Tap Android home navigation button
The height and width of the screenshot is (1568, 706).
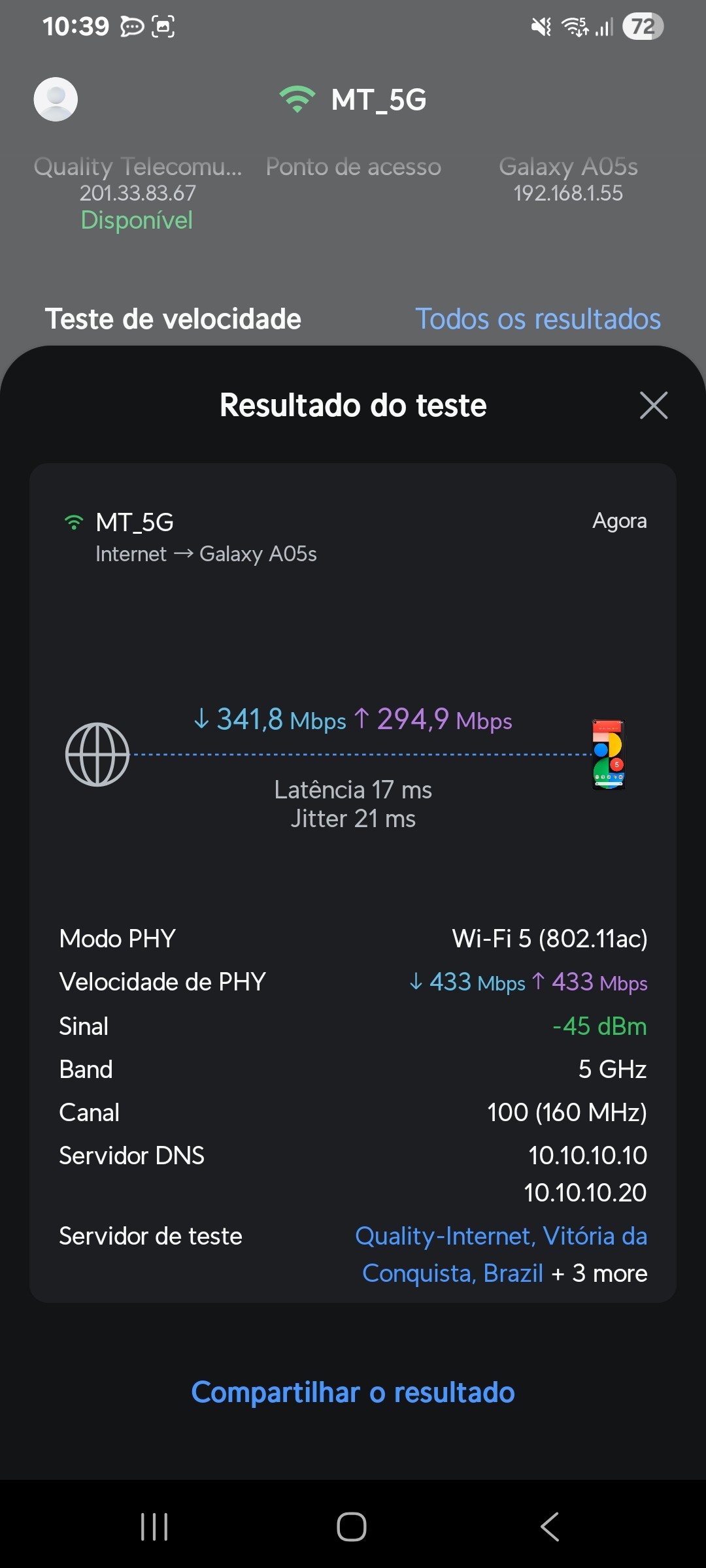tap(352, 1527)
